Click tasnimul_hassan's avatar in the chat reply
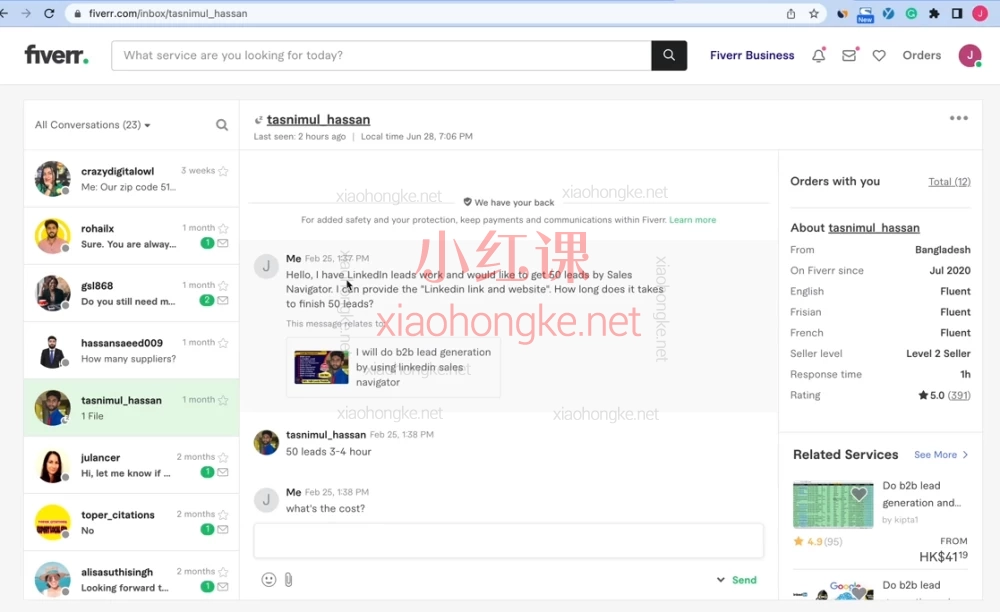This screenshot has width=1000, height=612. (266, 442)
